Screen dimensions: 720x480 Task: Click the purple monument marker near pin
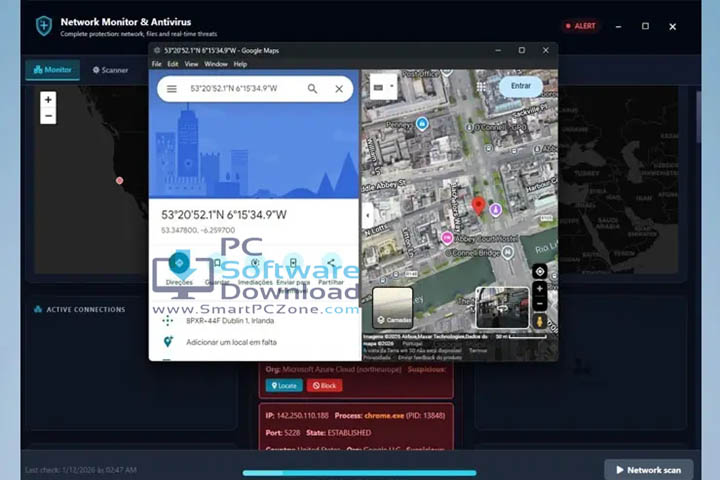(495, 210)
